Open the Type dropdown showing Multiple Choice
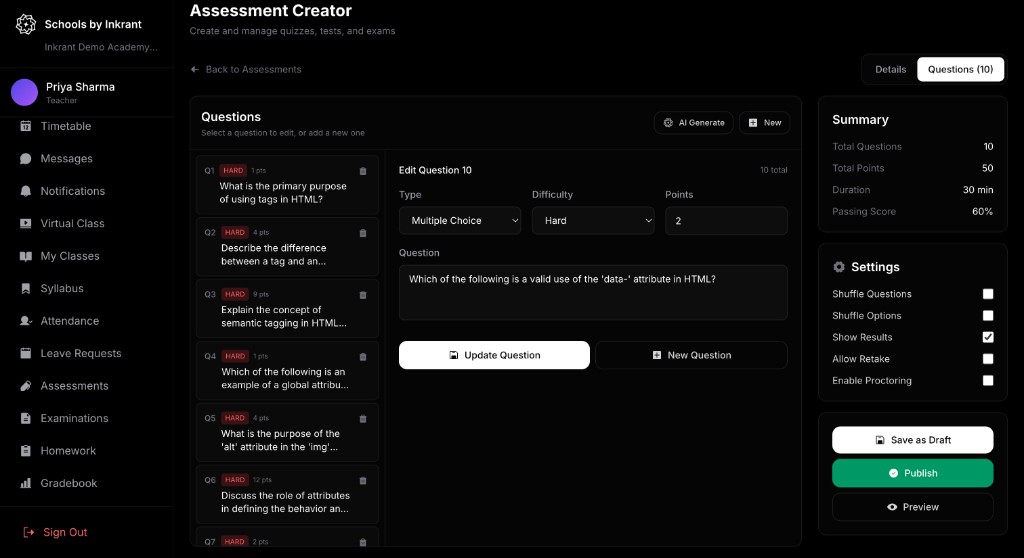1024x558 pixels. [x=460, y=221]
